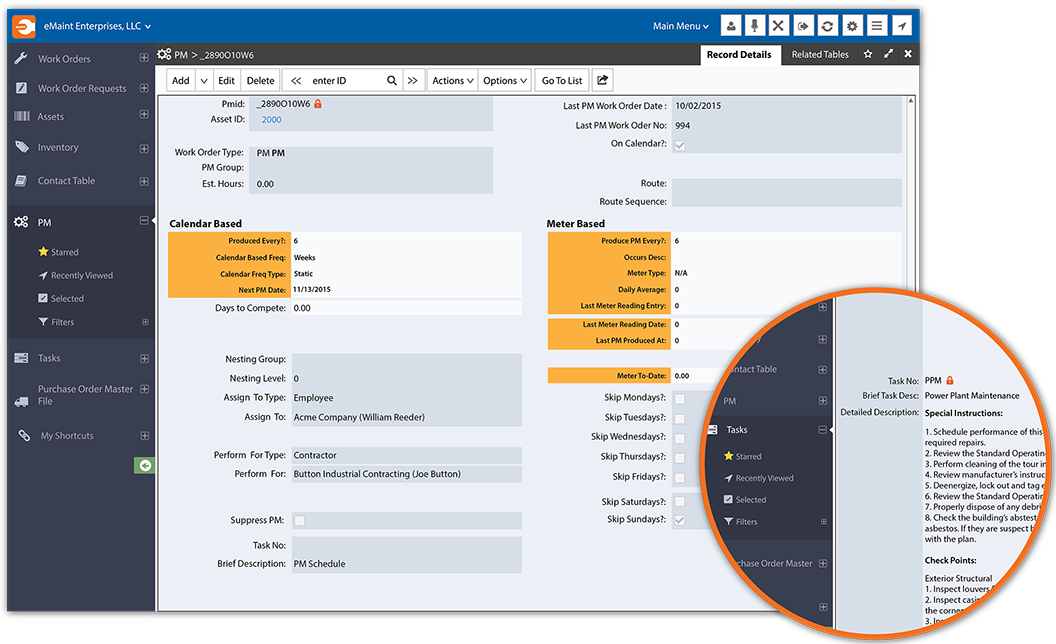Collapse the PM section minus icon

144,220
